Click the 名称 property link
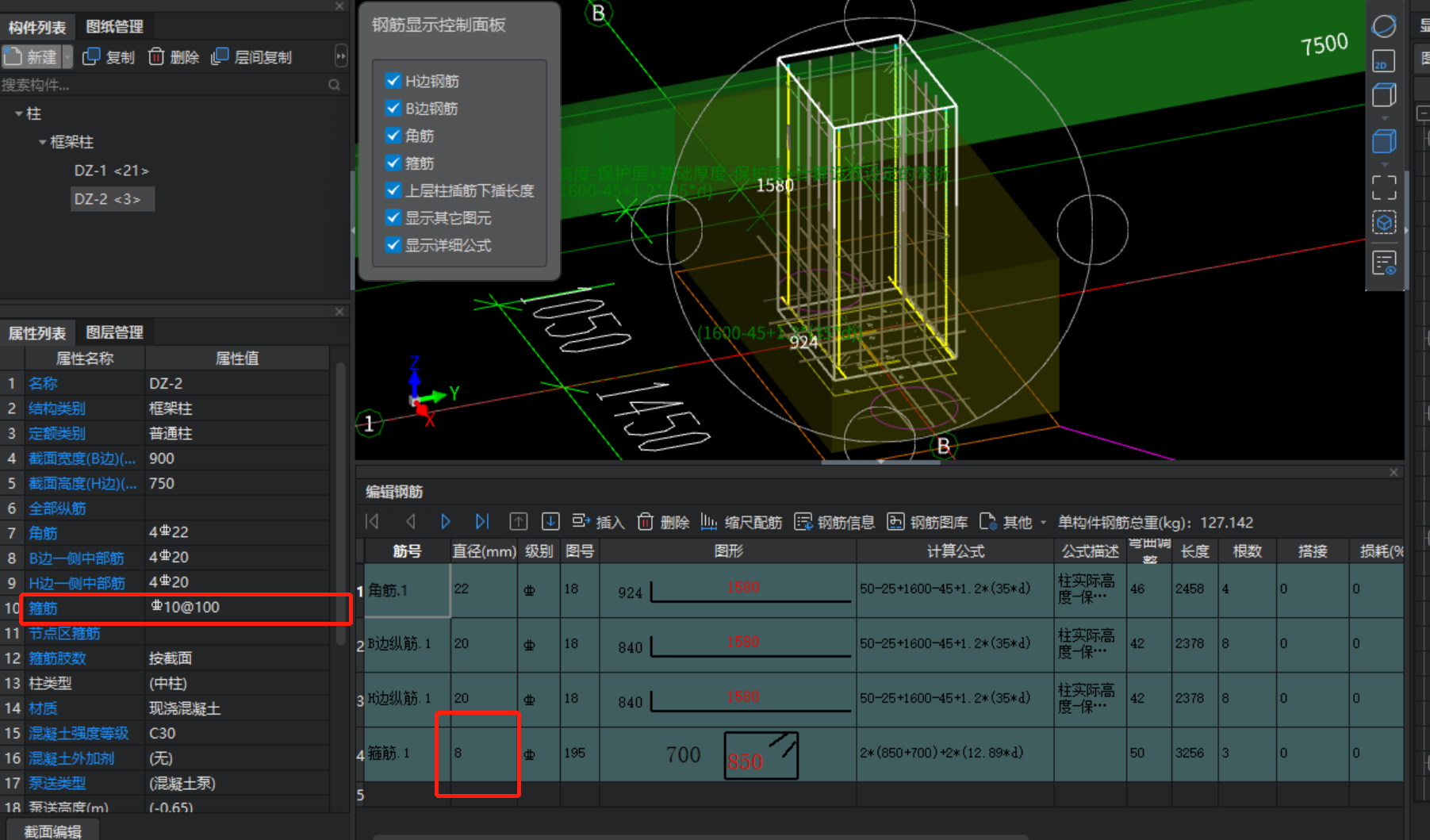The width and height of the screenshot is (1430, 840). (x=43, y=383)
